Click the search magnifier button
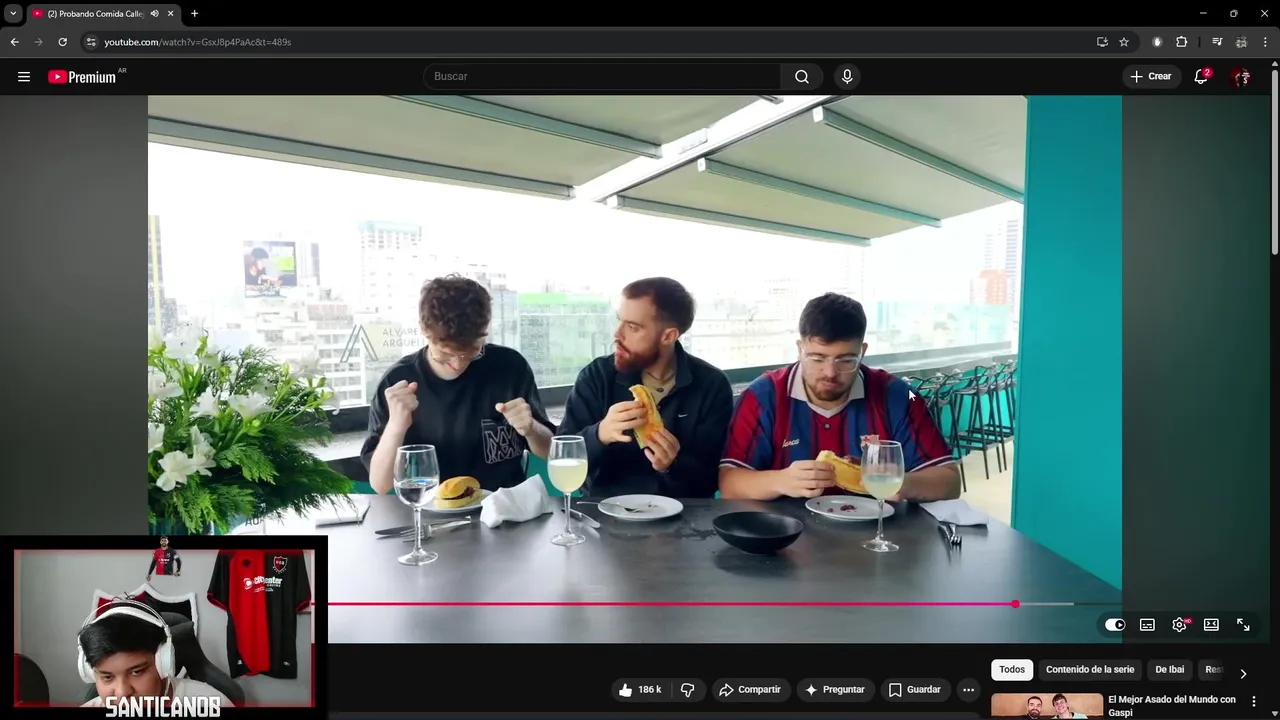1280x720 pixels. tap(802, 77)
